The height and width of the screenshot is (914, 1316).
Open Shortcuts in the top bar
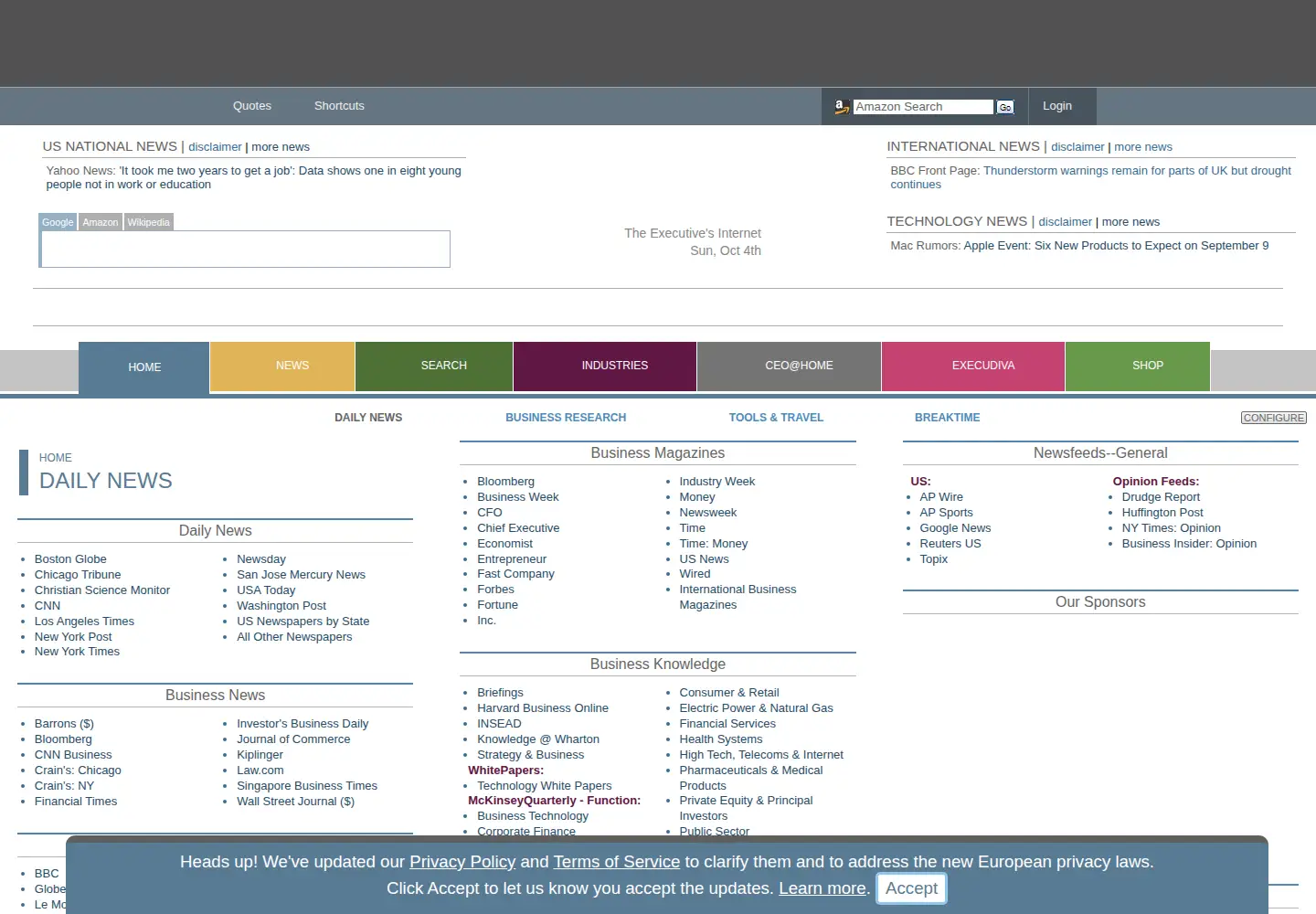pyautogui.click(x=339, y=106)
